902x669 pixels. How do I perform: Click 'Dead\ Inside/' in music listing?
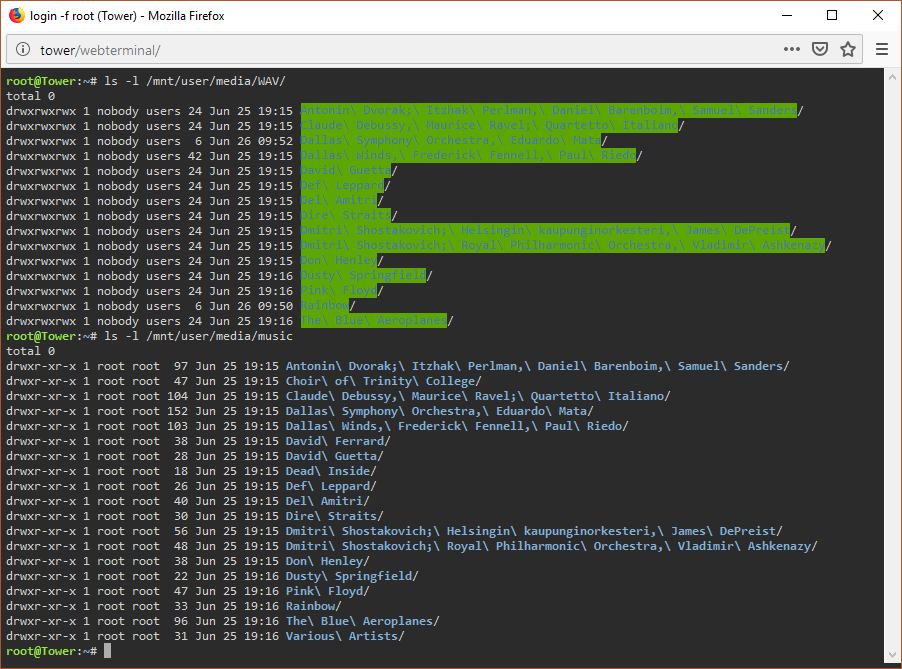(331, 471)
